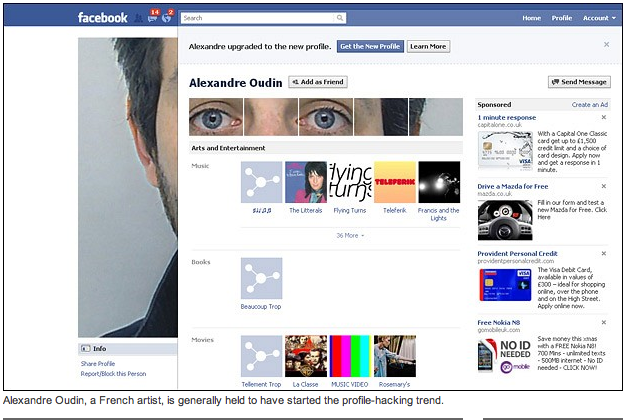The image size is (625, 420).
Task: Click the Facebook logo
Action: [x=102, y=17]
